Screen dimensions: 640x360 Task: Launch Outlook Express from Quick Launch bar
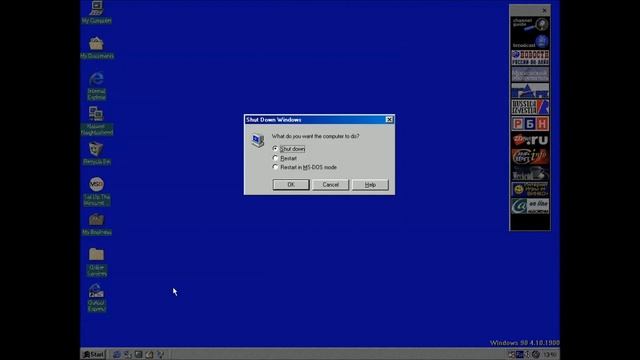(x=128, y=355)
